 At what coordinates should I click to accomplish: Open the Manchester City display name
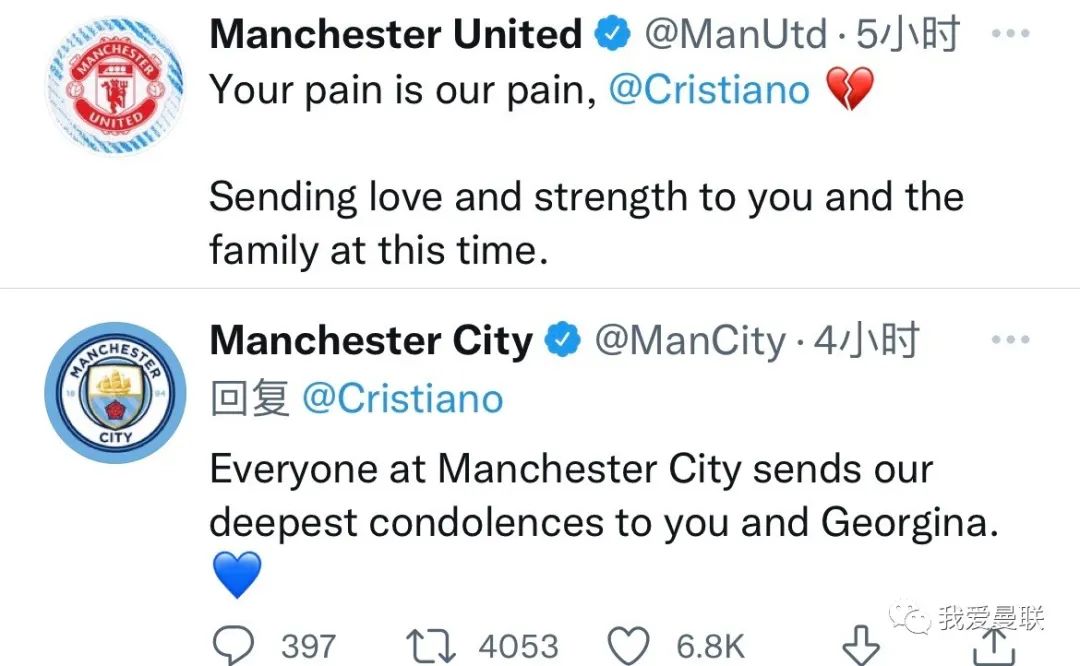click(x=371, y=340)
